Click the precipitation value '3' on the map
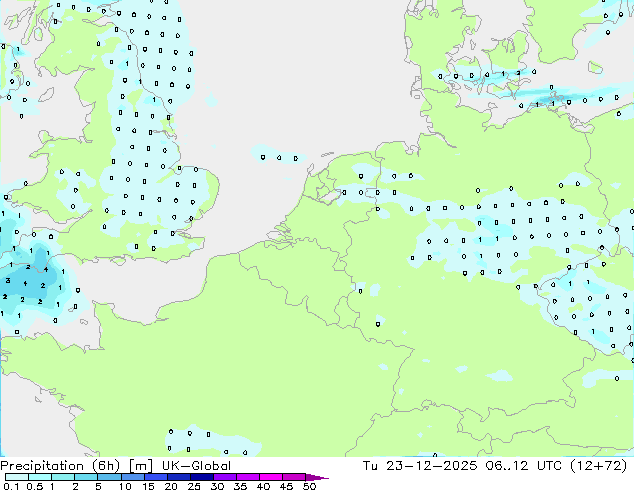 [x=8, y=280]
